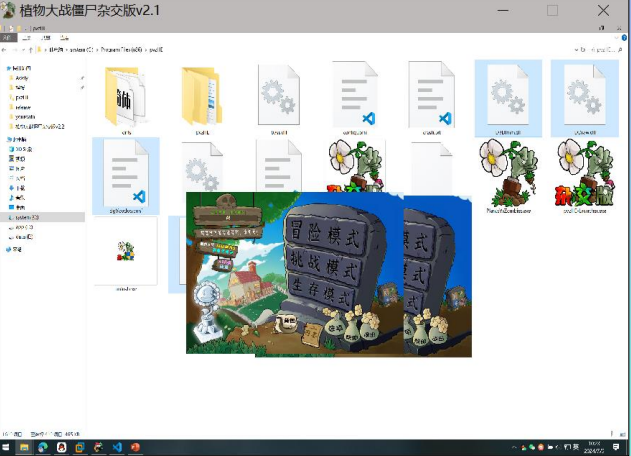Open PowerPoint from the taskbar
Screen dimensions: 631x456
[x=136, y=447]
